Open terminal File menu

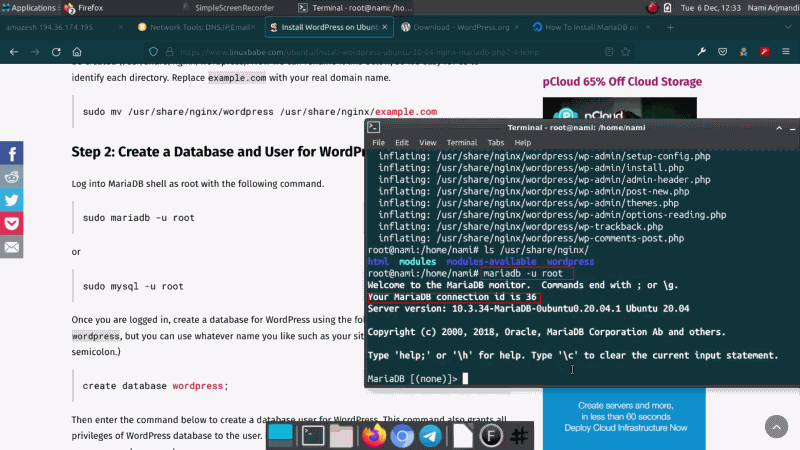(x=378, y=143)
